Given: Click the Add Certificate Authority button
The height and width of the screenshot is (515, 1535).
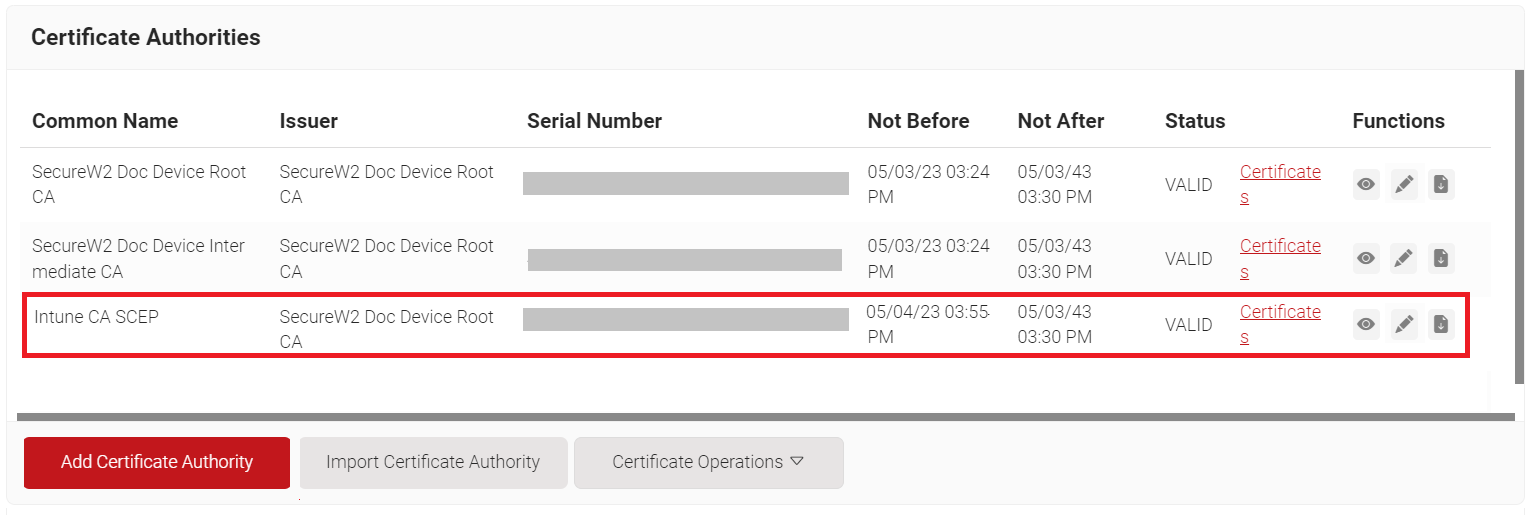Looking at the screenshot, I should (157, 462).
